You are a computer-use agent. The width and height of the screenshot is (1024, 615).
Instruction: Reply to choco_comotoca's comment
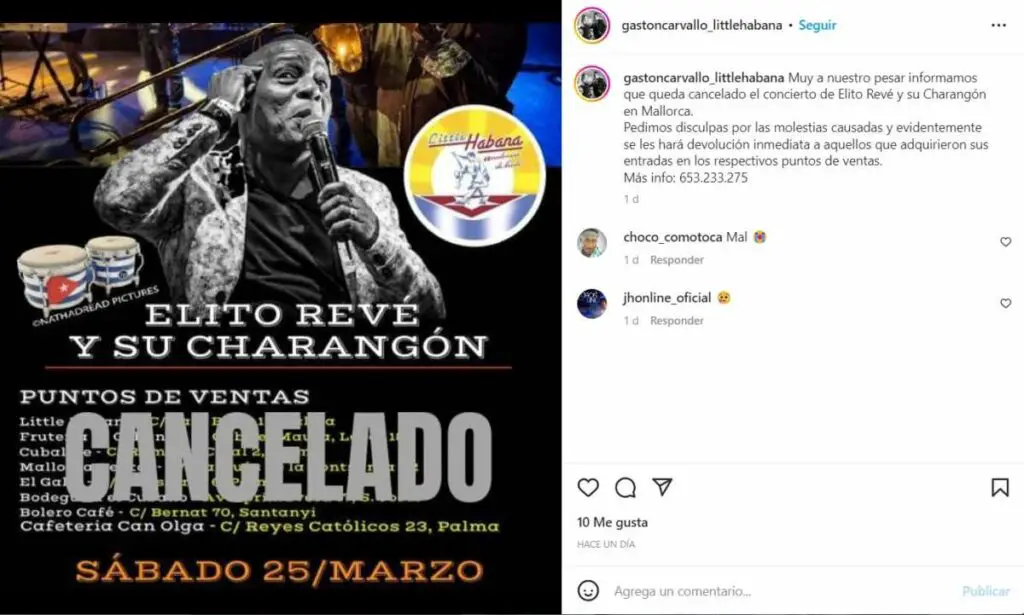(x=677, y=260)
